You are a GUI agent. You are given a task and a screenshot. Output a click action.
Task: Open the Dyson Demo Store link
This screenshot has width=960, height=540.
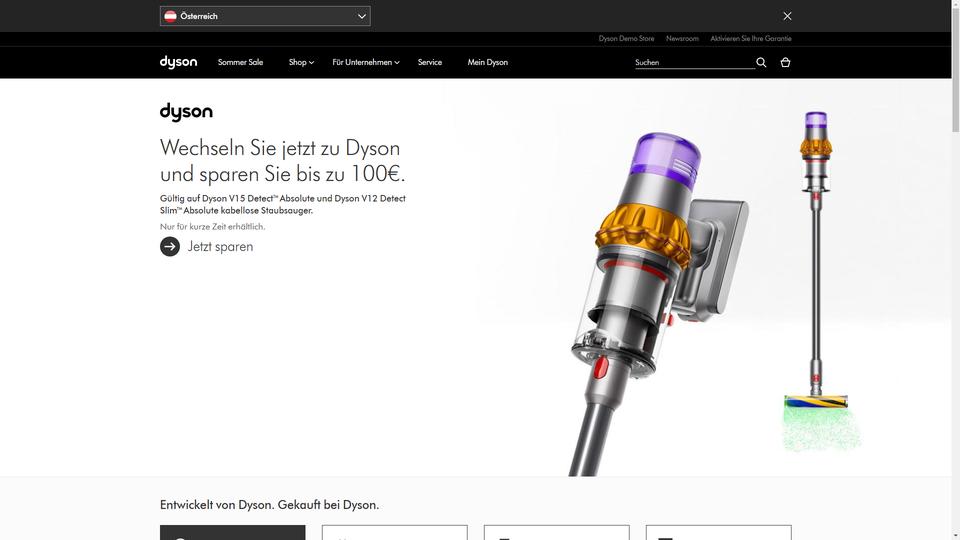coord(626,39)
